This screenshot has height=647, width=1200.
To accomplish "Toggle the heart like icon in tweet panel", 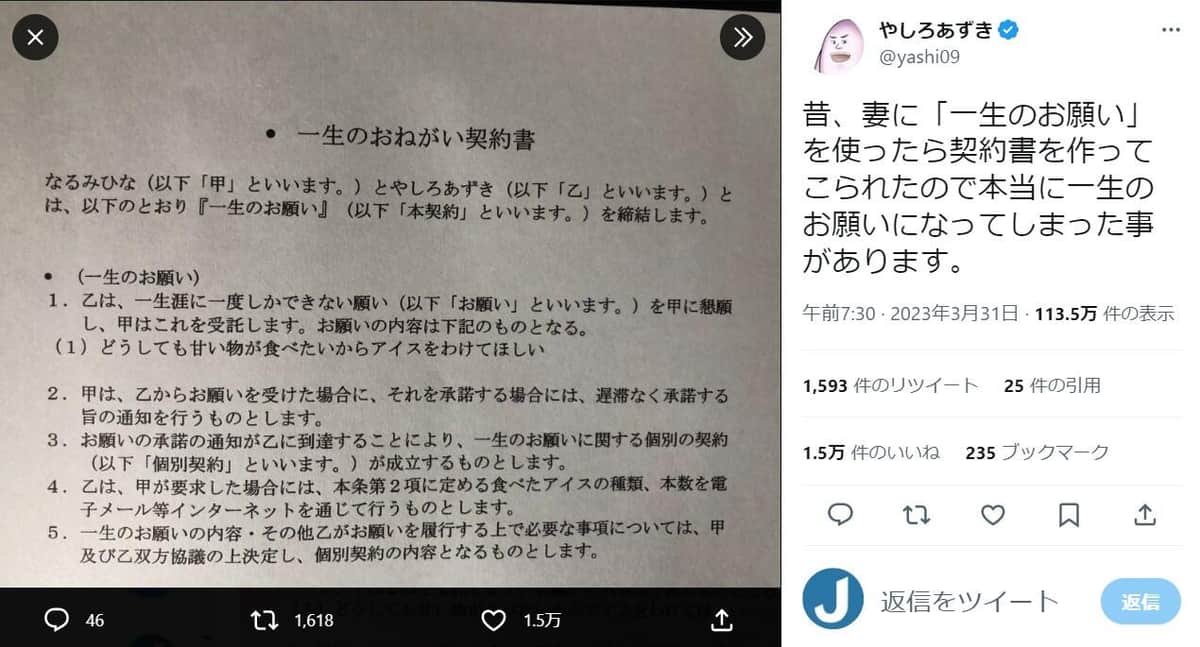I will (992, 514).
